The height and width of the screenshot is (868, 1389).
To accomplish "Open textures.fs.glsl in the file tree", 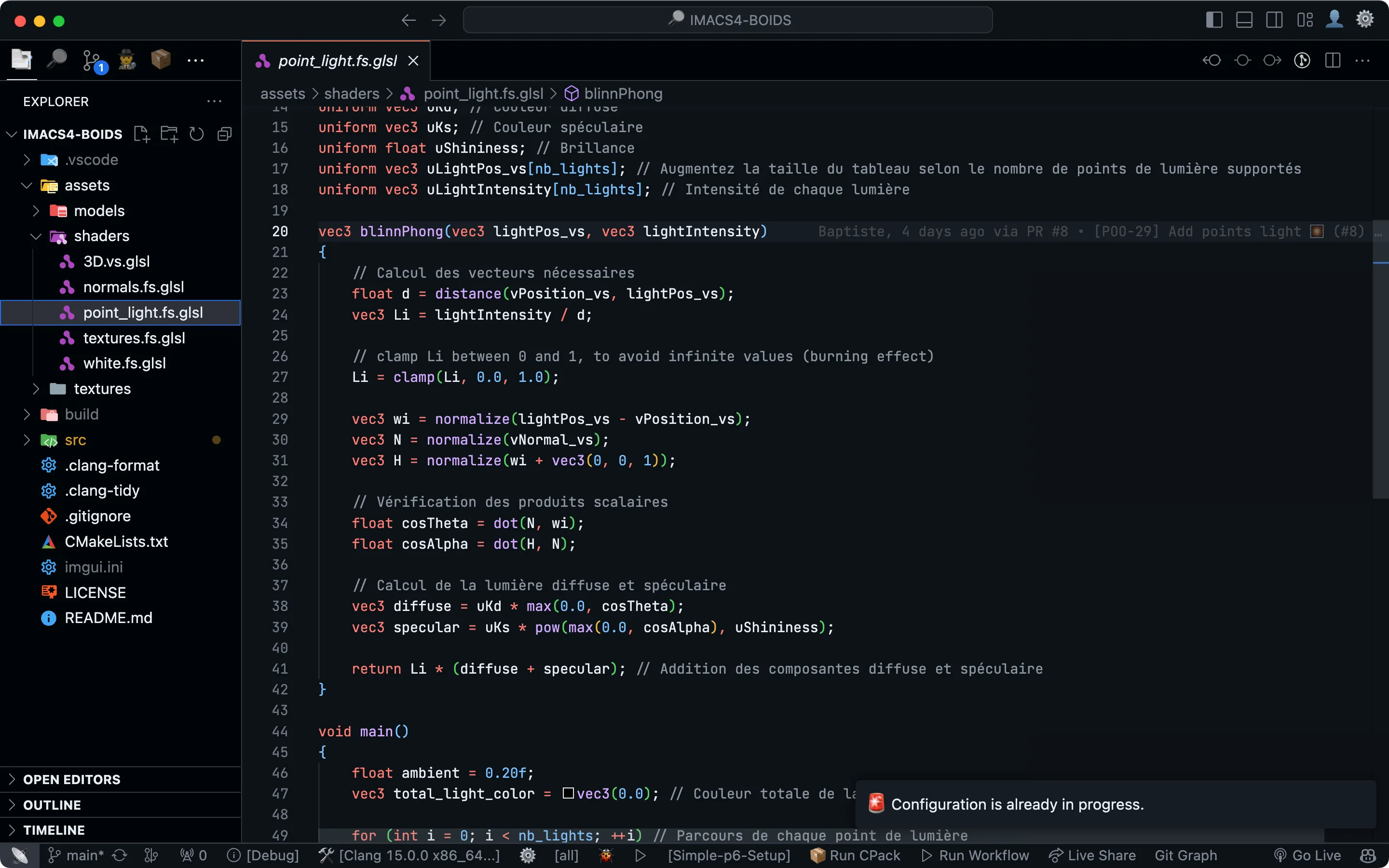I will click(134, 338).
